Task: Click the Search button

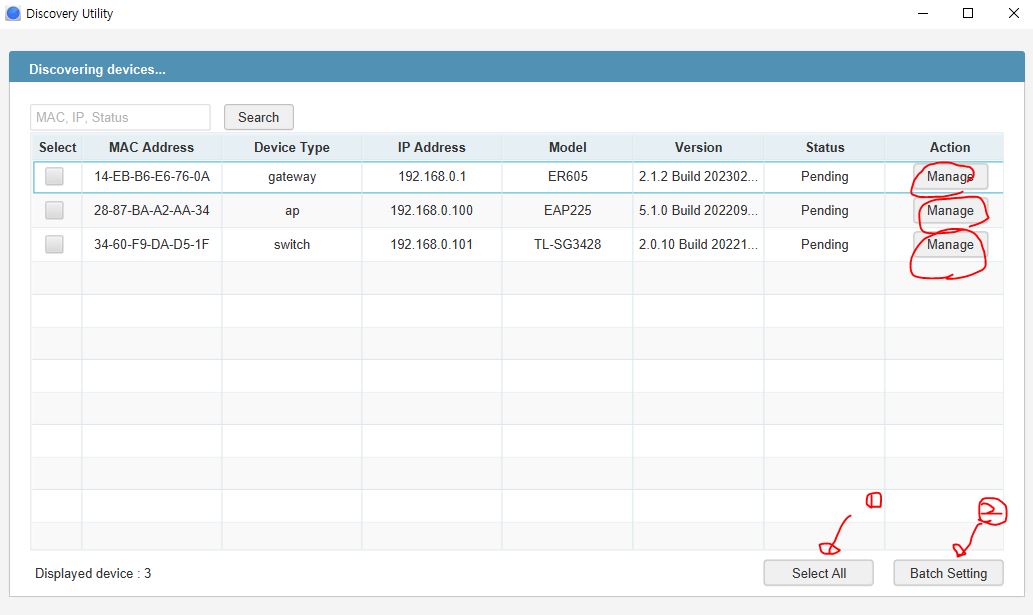Action: 258,117
